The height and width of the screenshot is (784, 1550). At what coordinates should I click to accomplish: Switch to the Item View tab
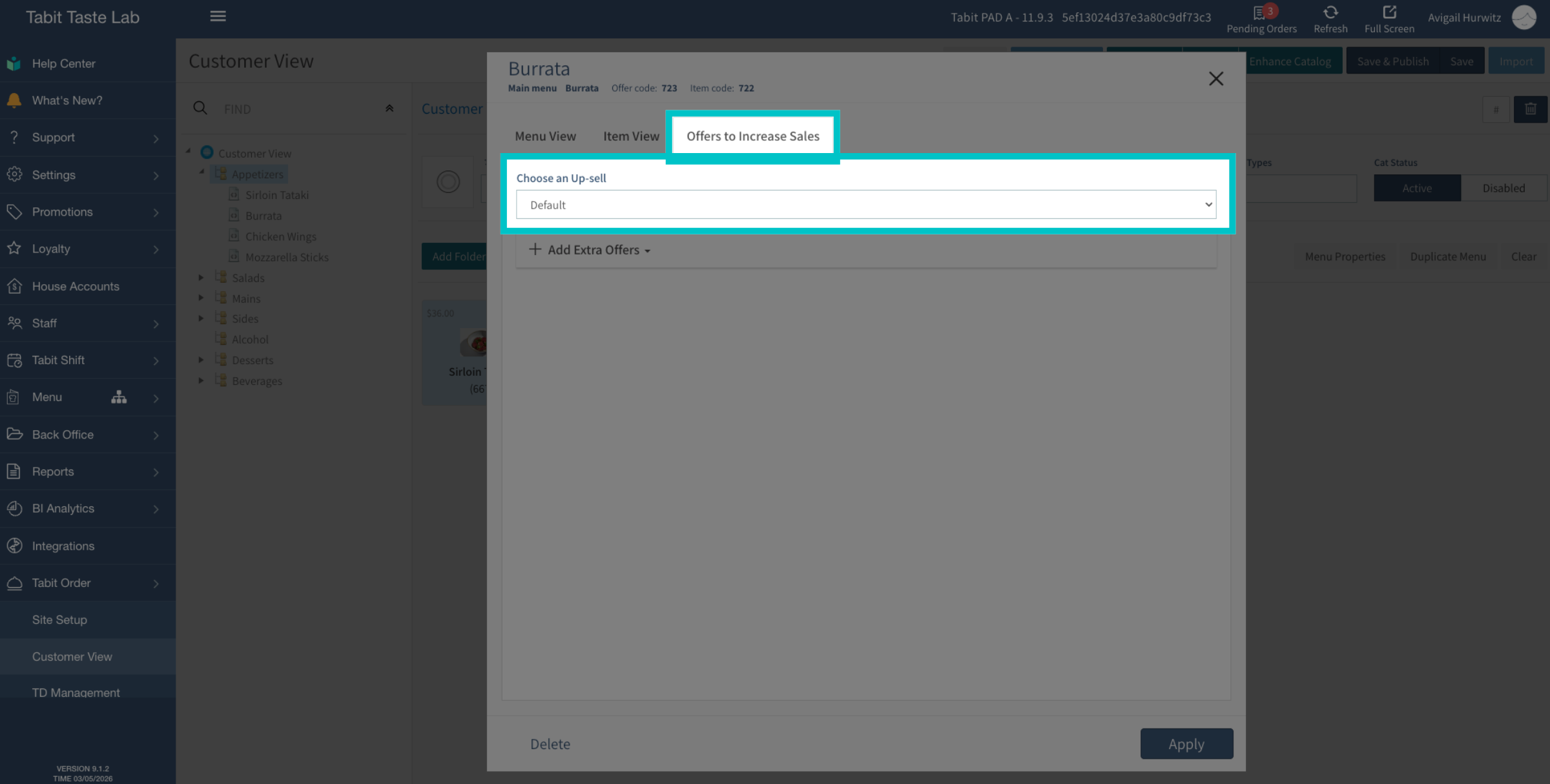(x=631, y=136)
